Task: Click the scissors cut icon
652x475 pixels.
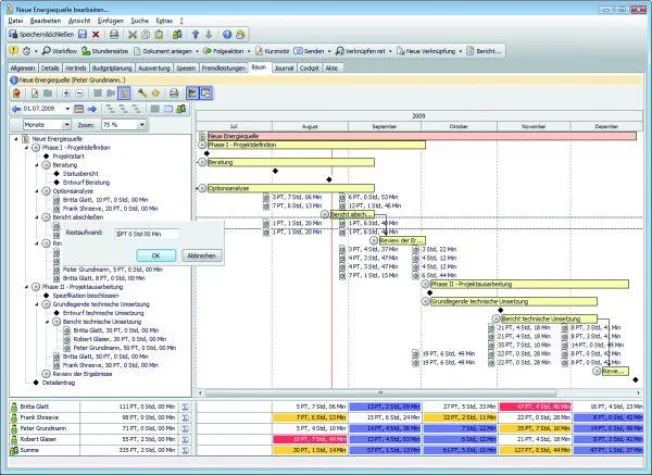Action: pos(132,34)
